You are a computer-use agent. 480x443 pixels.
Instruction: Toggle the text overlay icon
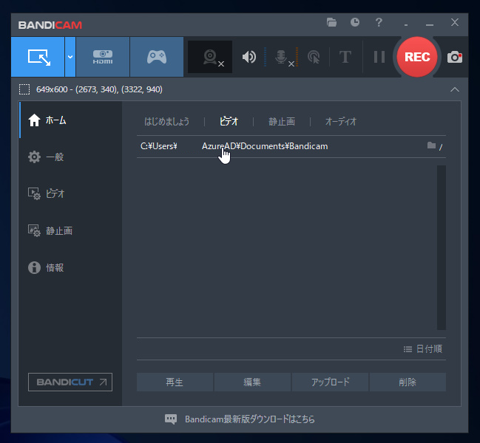[345, 57]
